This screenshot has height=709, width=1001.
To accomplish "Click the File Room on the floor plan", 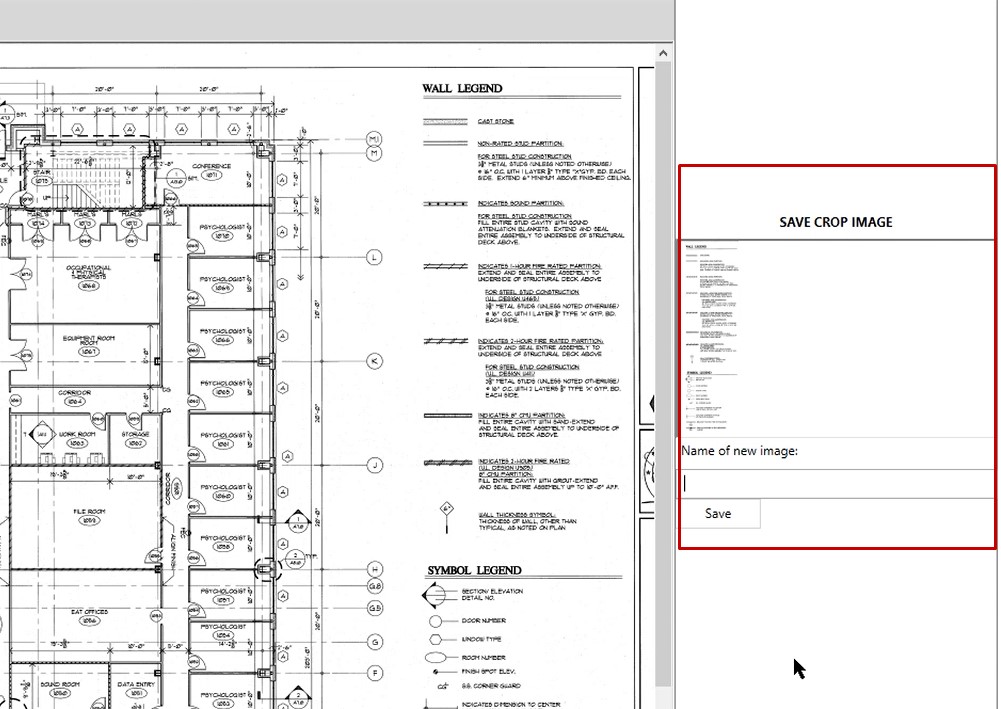I will point(88,515).
